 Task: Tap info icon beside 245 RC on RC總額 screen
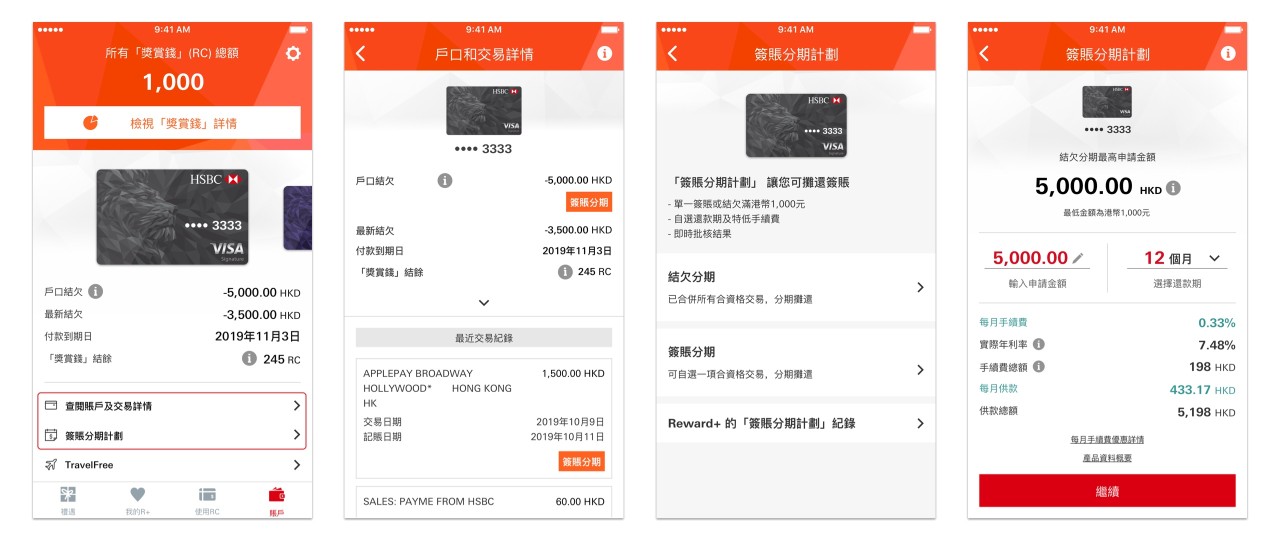click(x=249, y=358)
